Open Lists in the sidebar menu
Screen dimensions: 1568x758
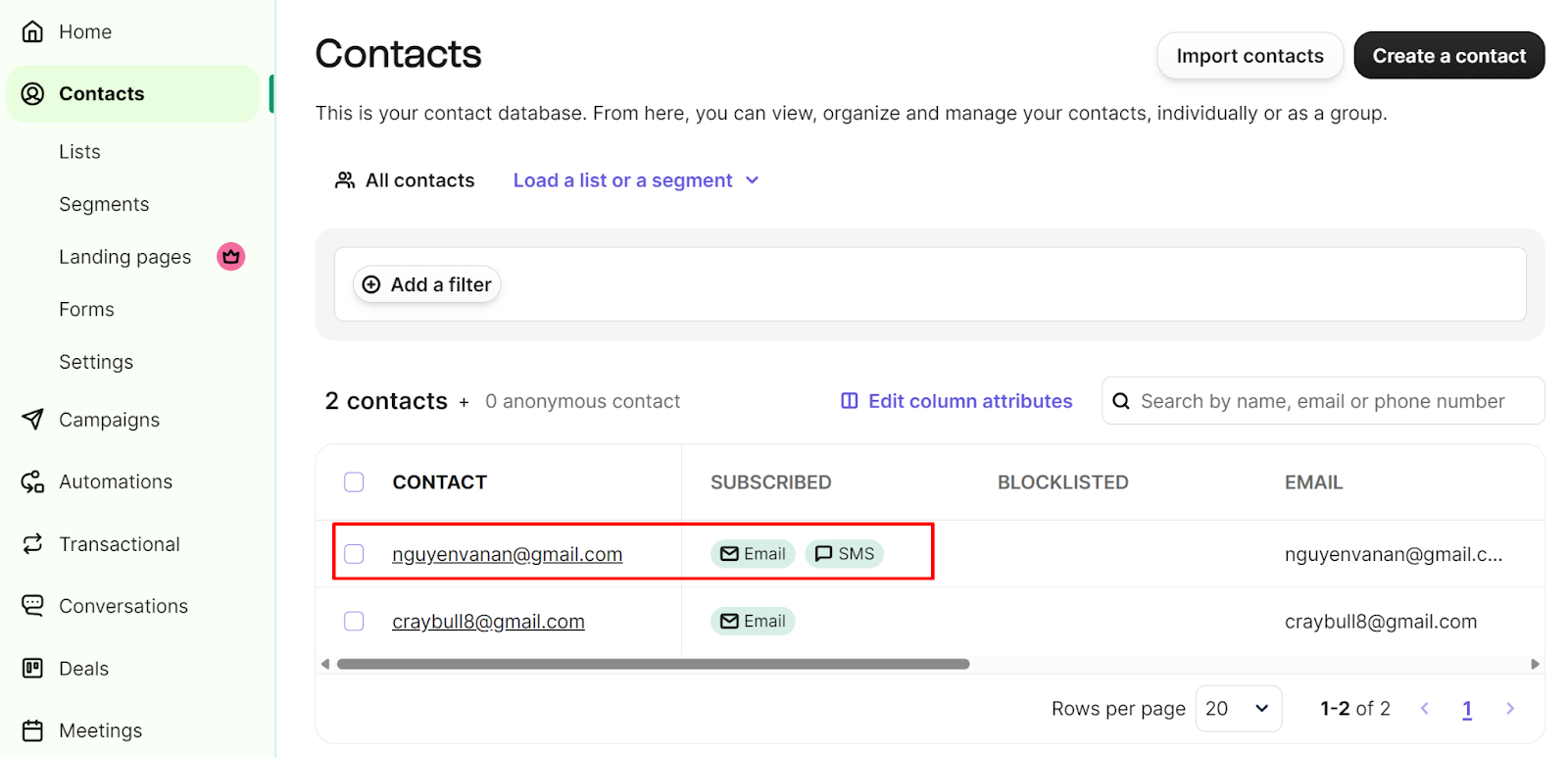[79, 152]
